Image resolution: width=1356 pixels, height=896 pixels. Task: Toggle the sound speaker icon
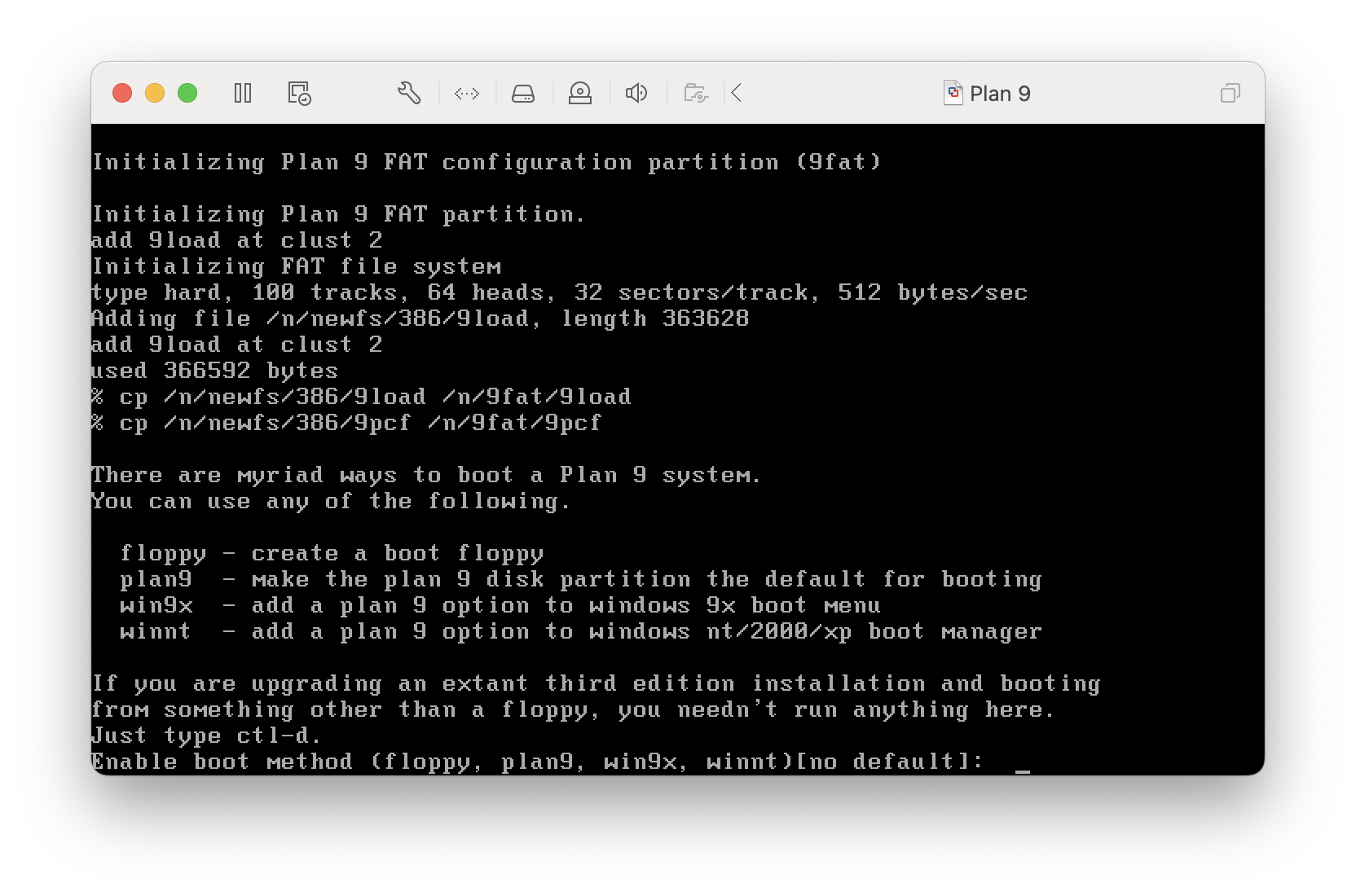[636, 93]
